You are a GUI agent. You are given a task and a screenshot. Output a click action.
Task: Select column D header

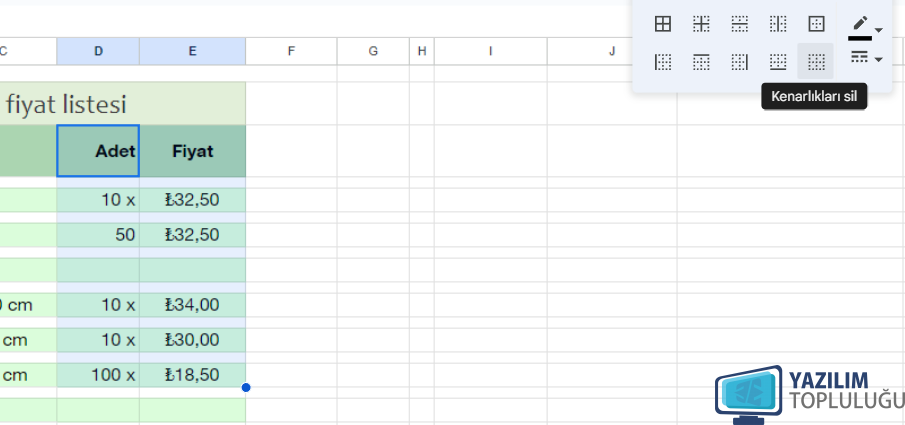point(98,51)
